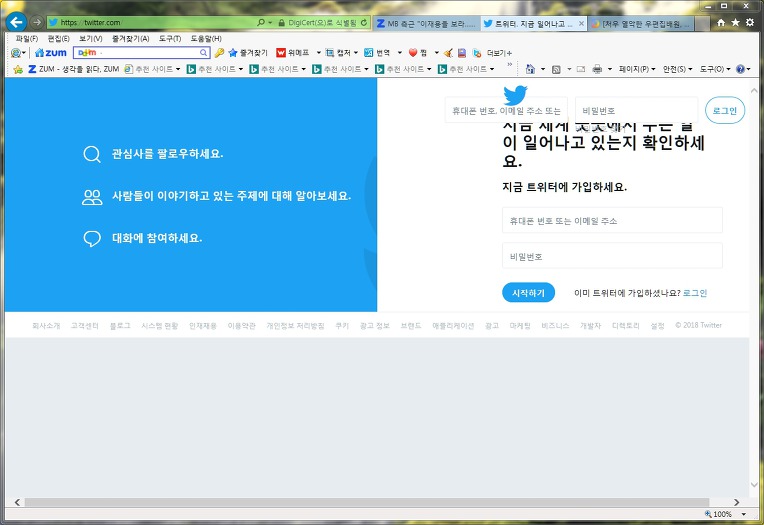The height and width of the screenshot is (525, 764).
Task: Open zoom level dropdown arrow in status bar
Action: (744, 514)
